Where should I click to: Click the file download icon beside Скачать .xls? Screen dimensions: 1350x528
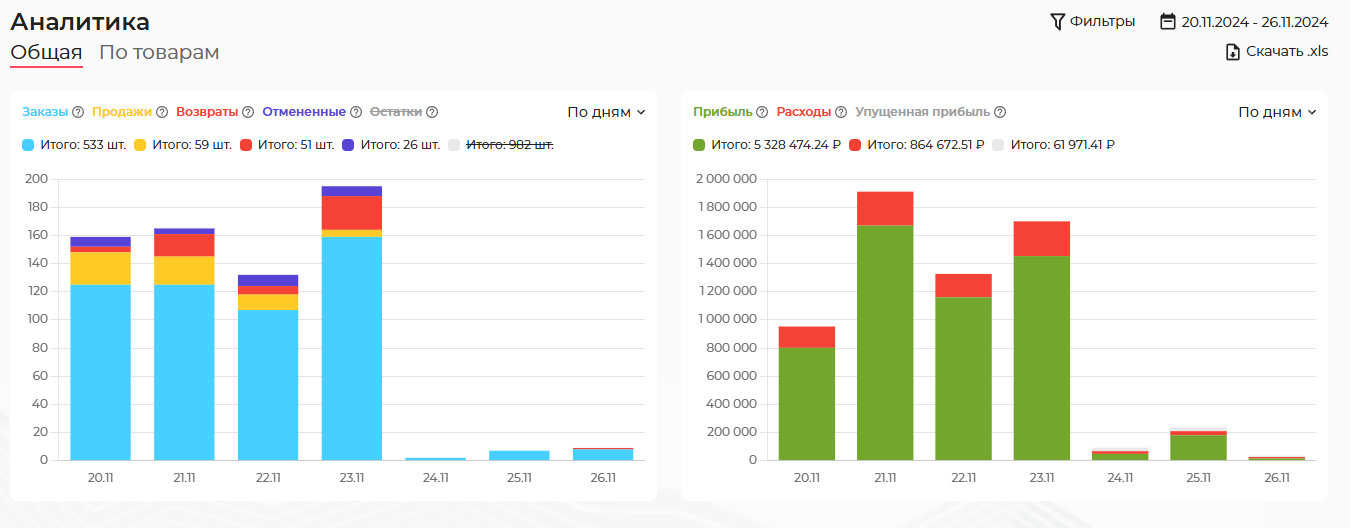tap(1233, 52)
